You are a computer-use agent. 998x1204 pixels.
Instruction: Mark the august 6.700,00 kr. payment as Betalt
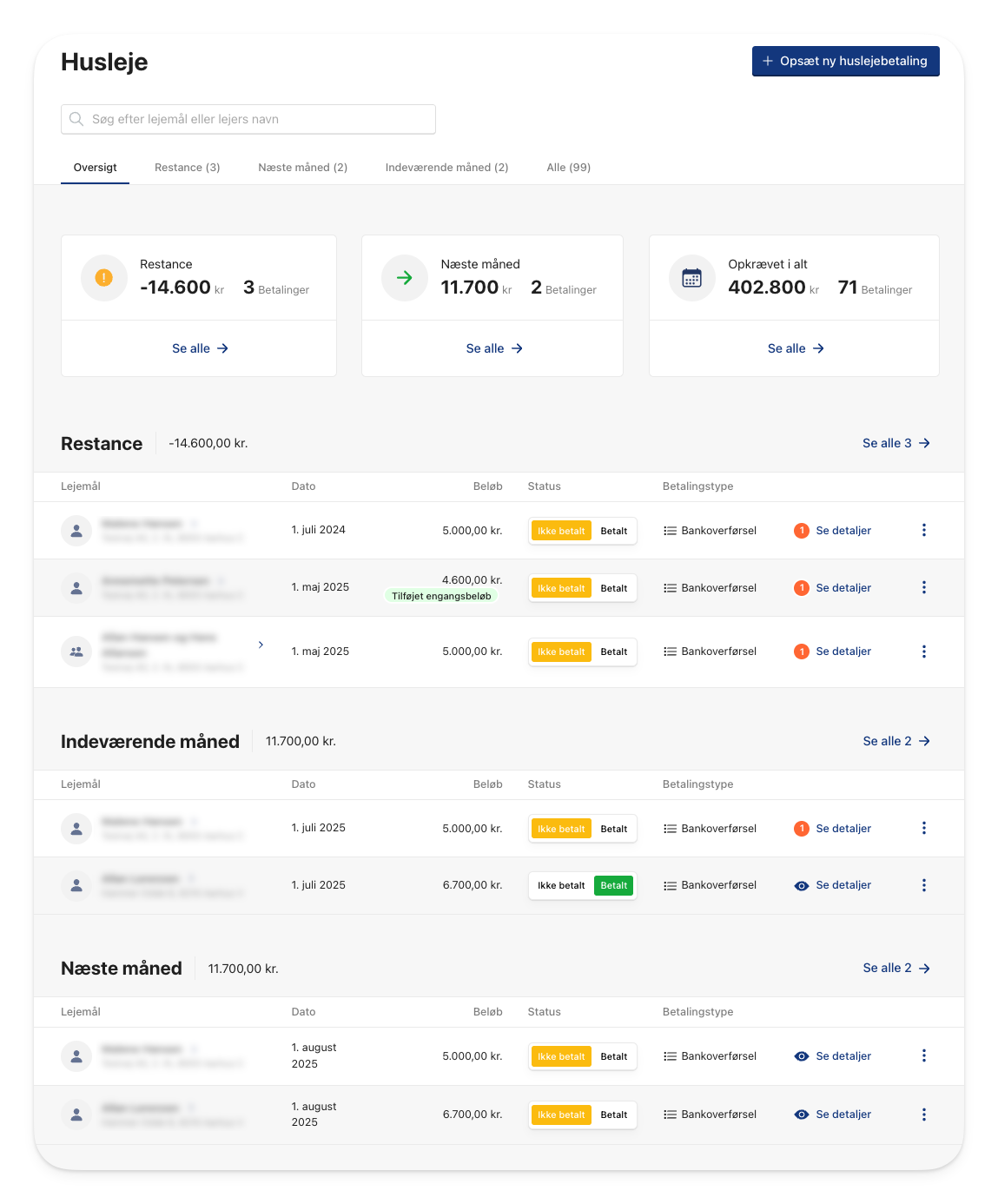613,1115
